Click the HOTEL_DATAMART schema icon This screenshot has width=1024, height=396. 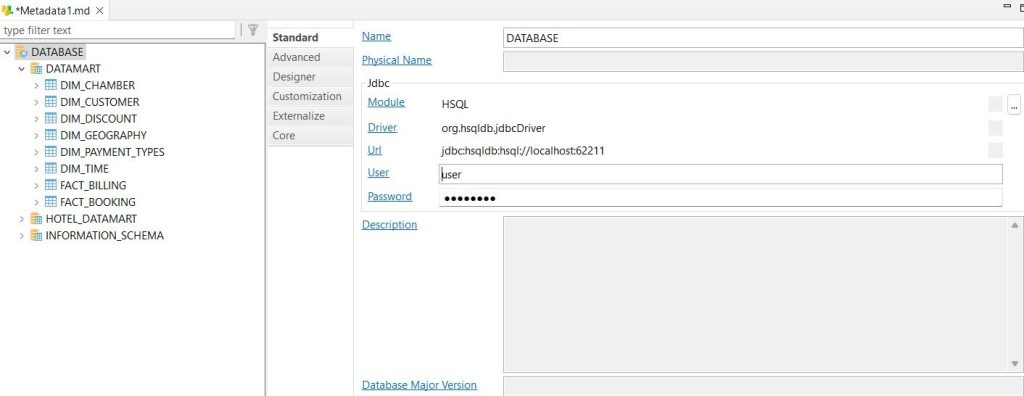[37, 219]
